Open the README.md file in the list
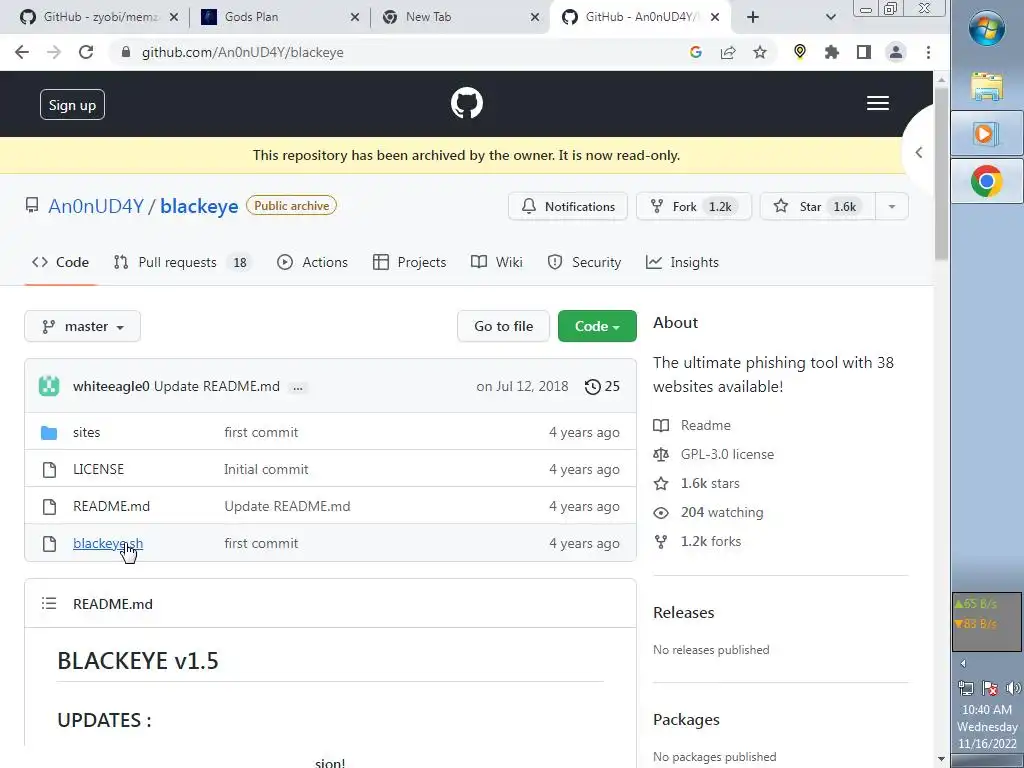The width and height of the screenshot is (1024, 768). coord(112,506)
